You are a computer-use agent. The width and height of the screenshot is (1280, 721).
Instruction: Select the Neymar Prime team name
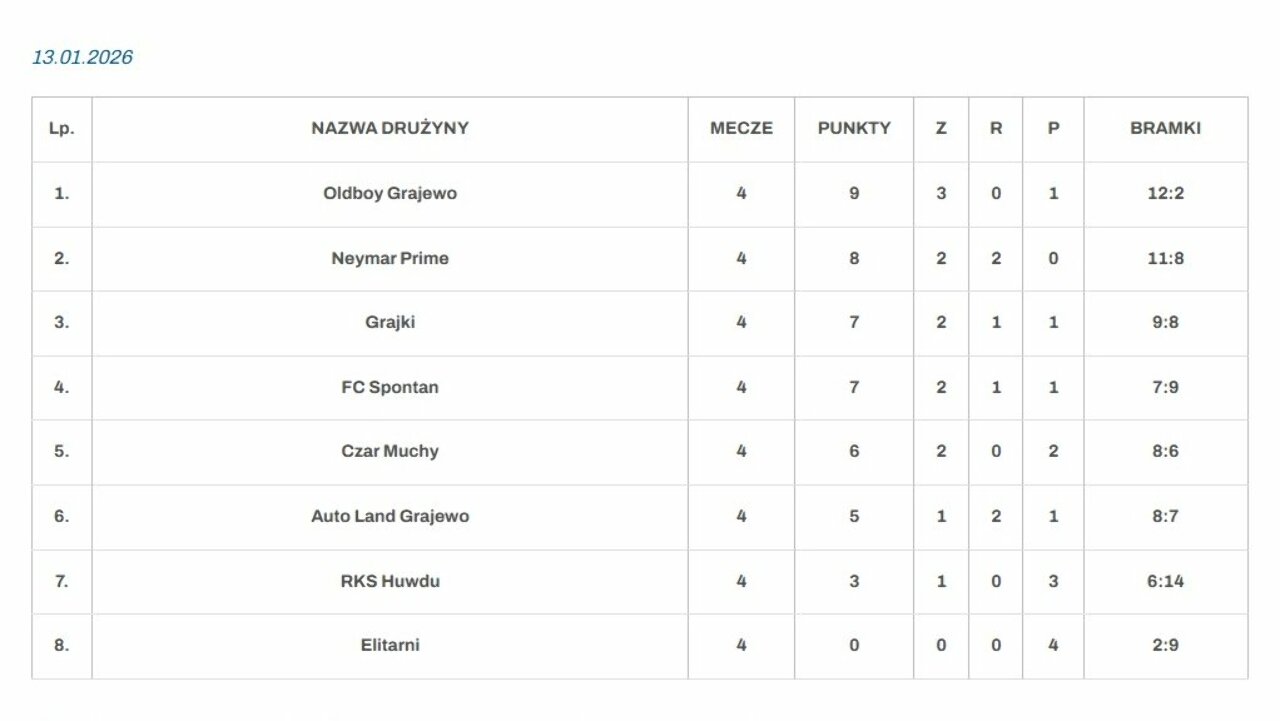point(390,258)
